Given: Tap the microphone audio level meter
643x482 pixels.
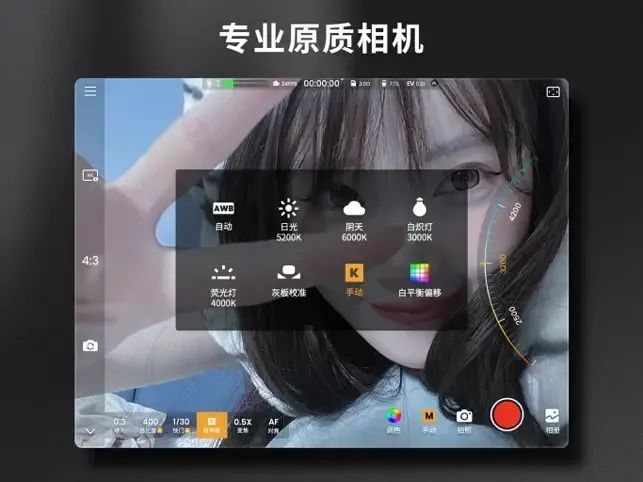Looking at the screenshot, I should pyautogui.click(x=236, y=84).
